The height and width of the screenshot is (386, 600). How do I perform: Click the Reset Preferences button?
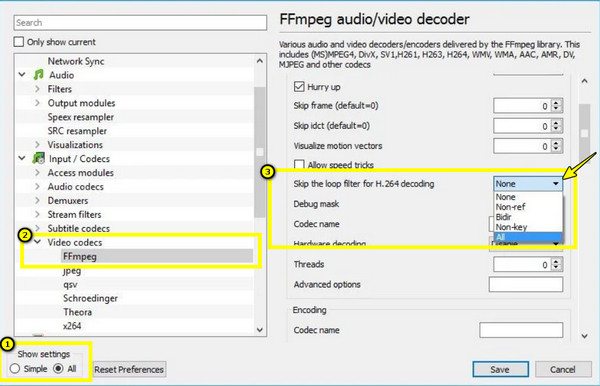129,369
